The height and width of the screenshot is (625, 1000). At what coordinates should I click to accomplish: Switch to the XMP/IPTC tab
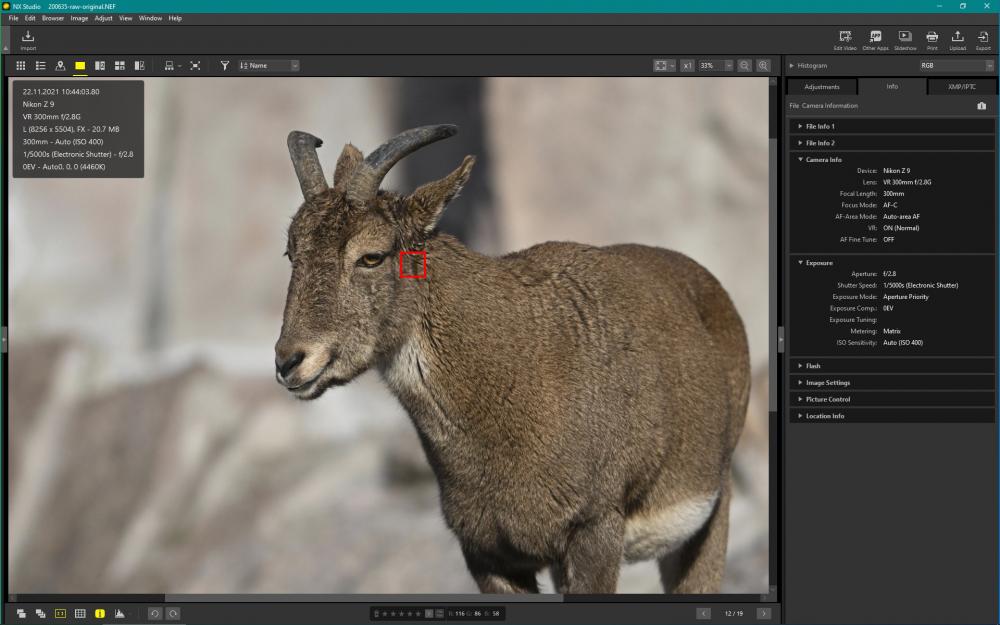[x=961, y=87]
